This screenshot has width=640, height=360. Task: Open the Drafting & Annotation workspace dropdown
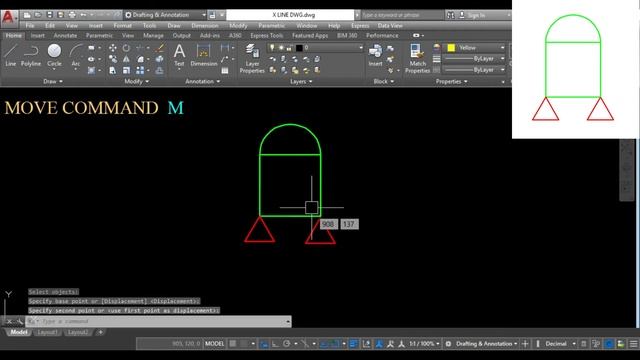165,15
